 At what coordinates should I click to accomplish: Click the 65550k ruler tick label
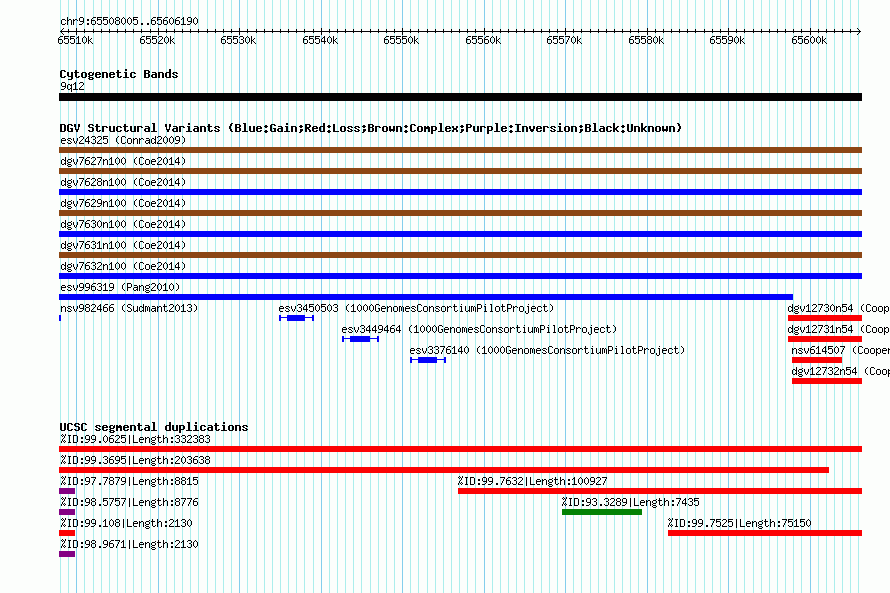(x=401, y=40)
